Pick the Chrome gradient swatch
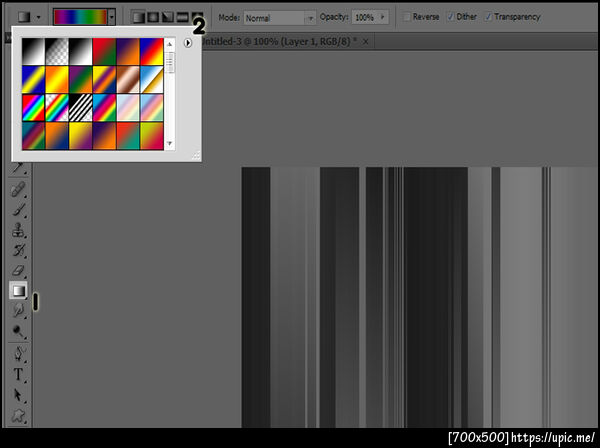The height and width of the screenshot is (448, 600). [152, 80]
